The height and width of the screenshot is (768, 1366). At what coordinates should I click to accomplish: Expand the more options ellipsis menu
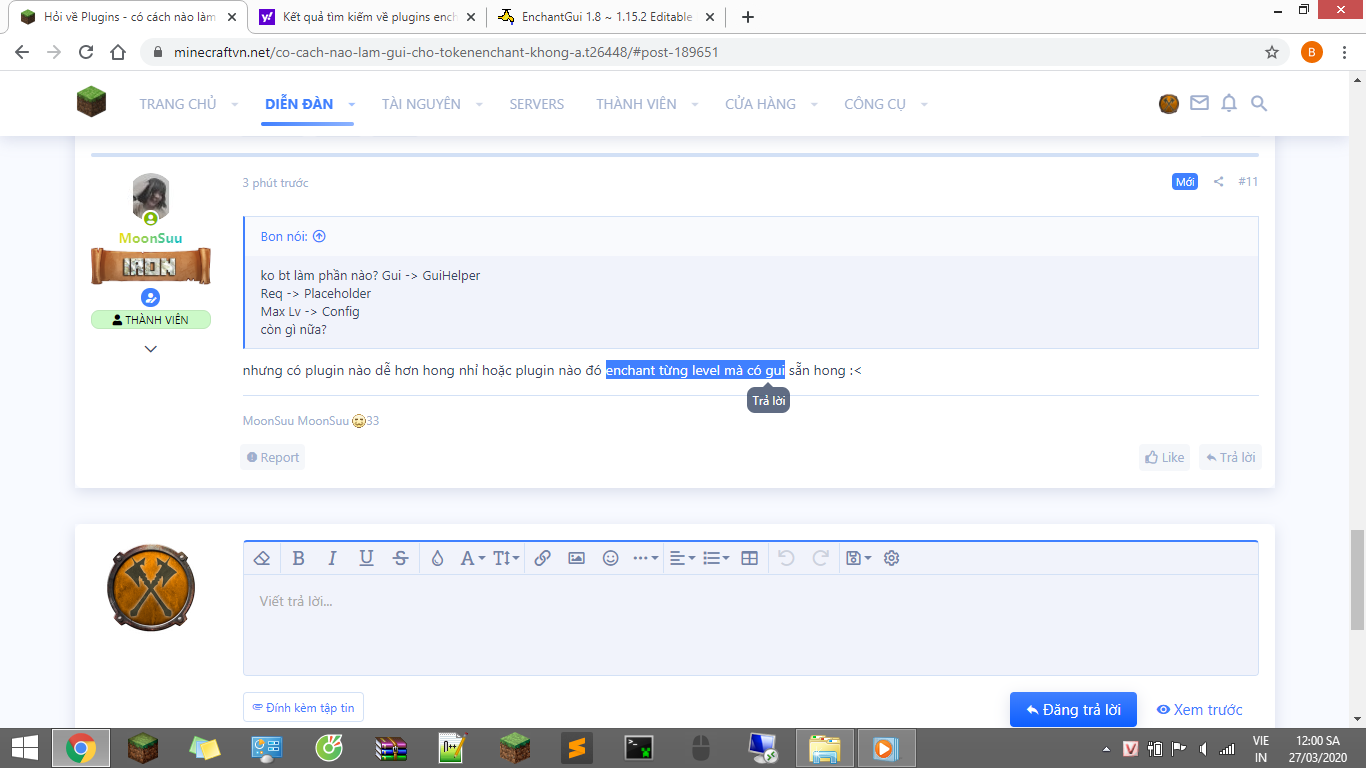click(x=646, y=558)
